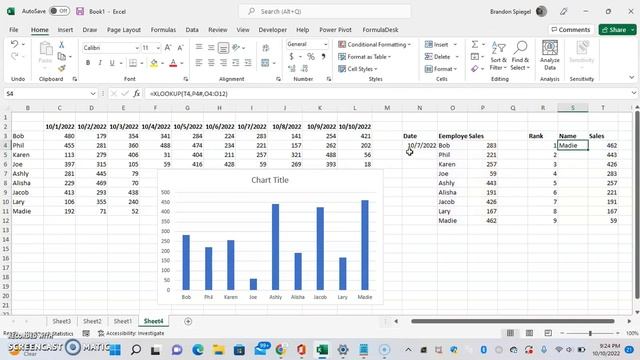Click the search box in title bar

point(325,11)
